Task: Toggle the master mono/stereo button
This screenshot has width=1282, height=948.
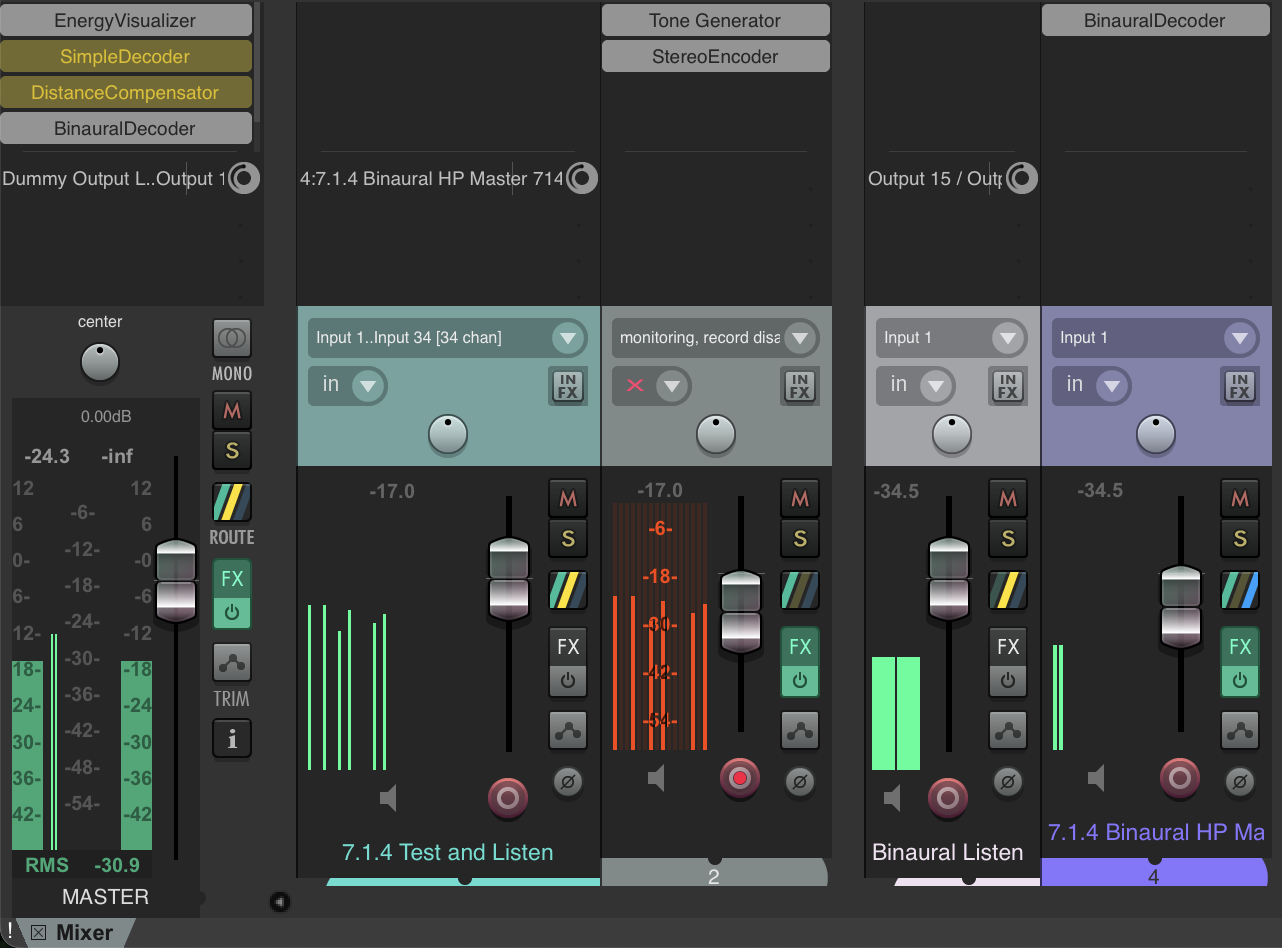Action: pyautogui.click(x=232, y=339)
